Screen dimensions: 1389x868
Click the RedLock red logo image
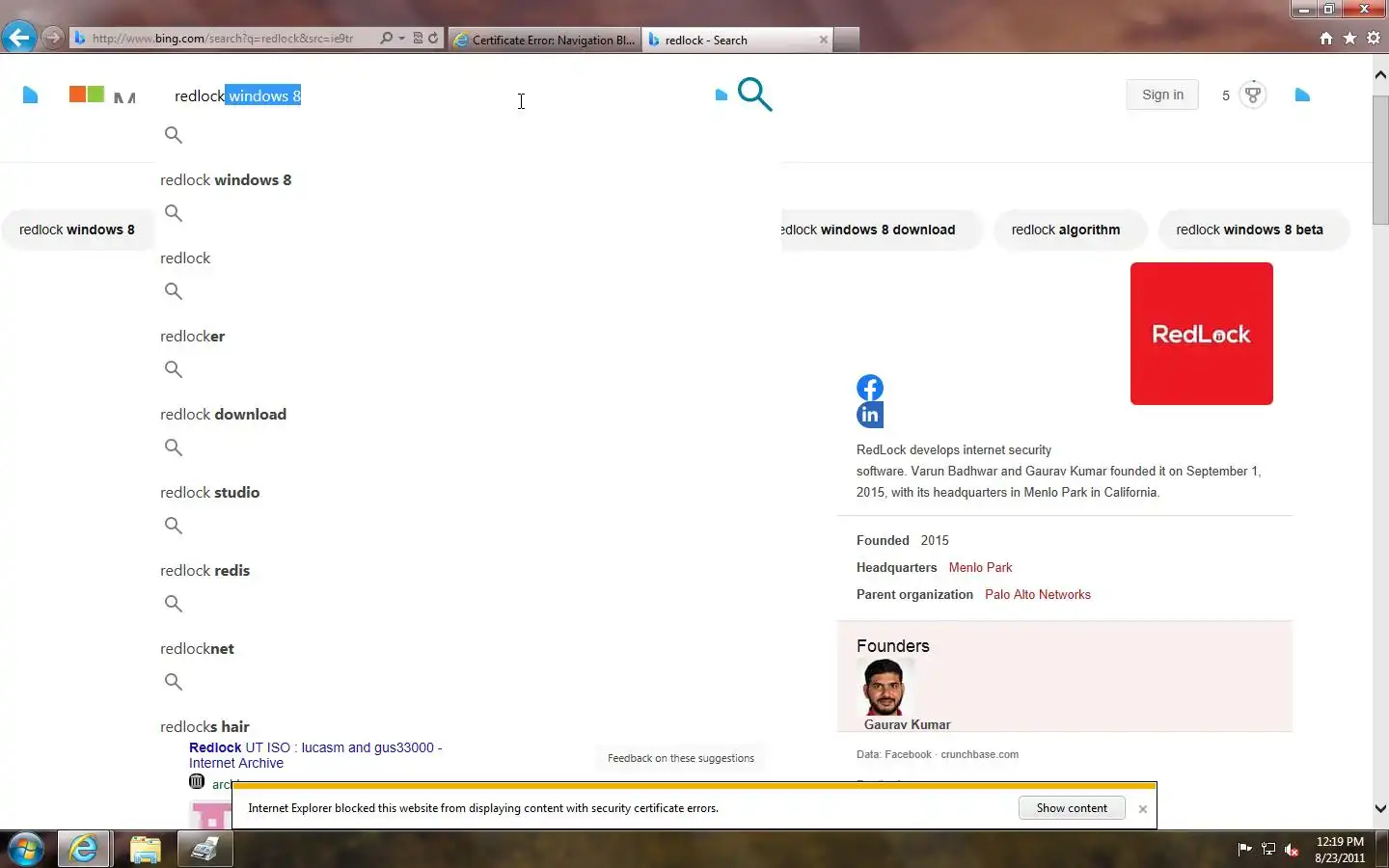point(1202,334)
